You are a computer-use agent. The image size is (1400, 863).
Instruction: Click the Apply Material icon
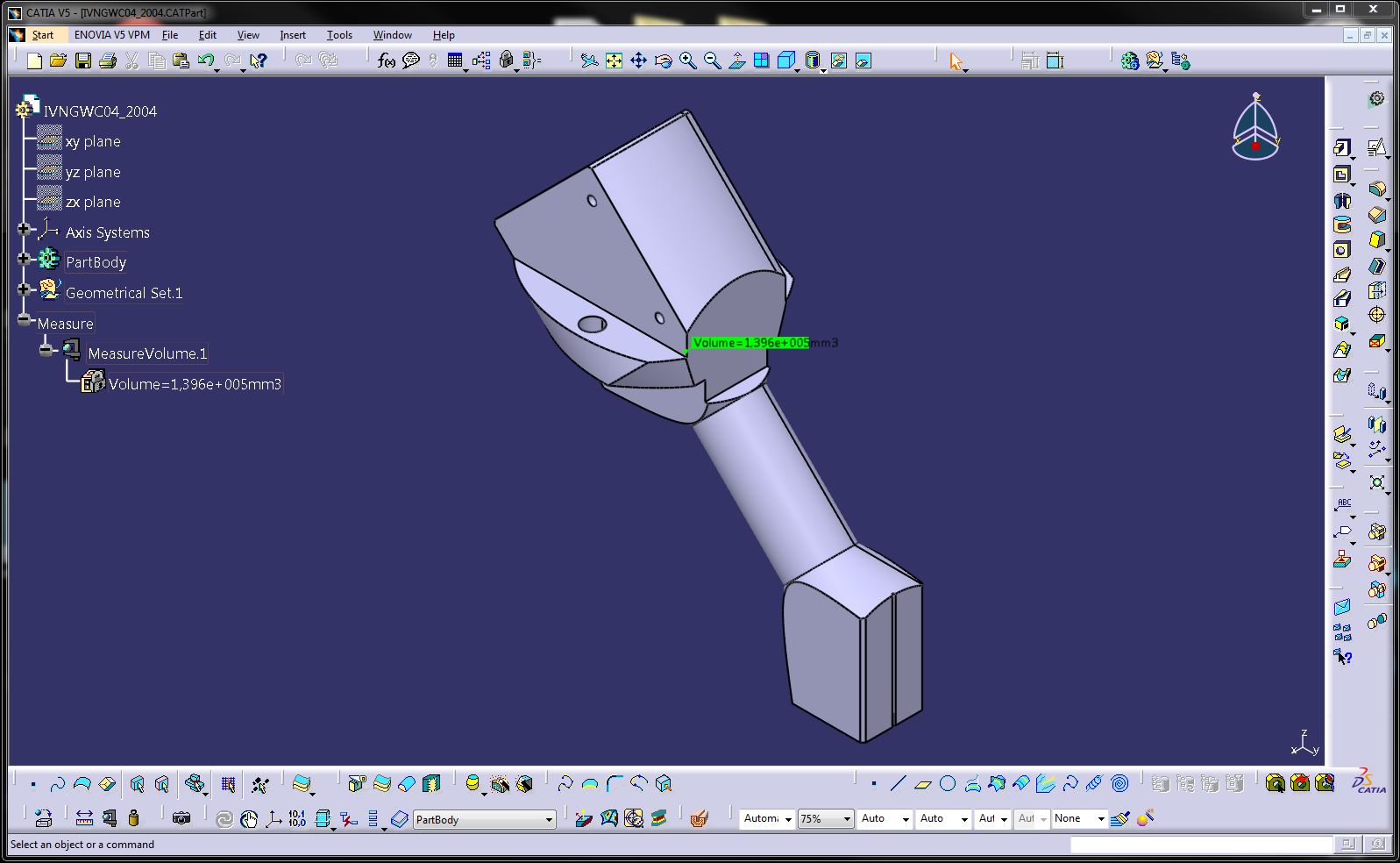(x=698, y=818)
